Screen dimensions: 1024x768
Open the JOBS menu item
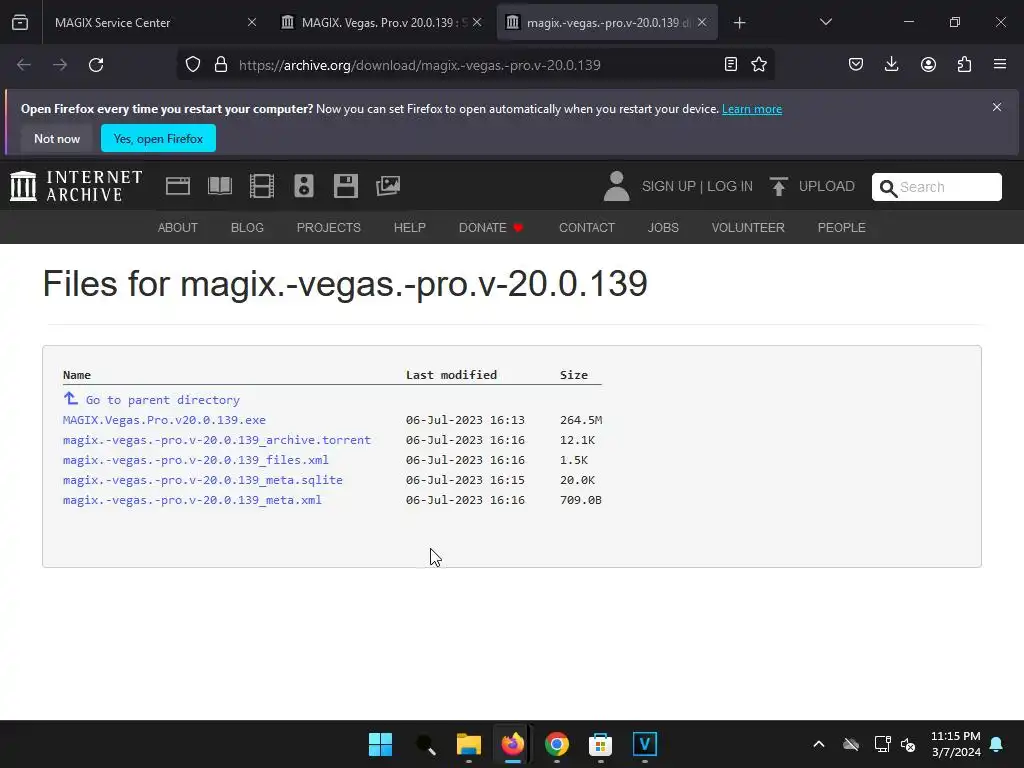663,227
